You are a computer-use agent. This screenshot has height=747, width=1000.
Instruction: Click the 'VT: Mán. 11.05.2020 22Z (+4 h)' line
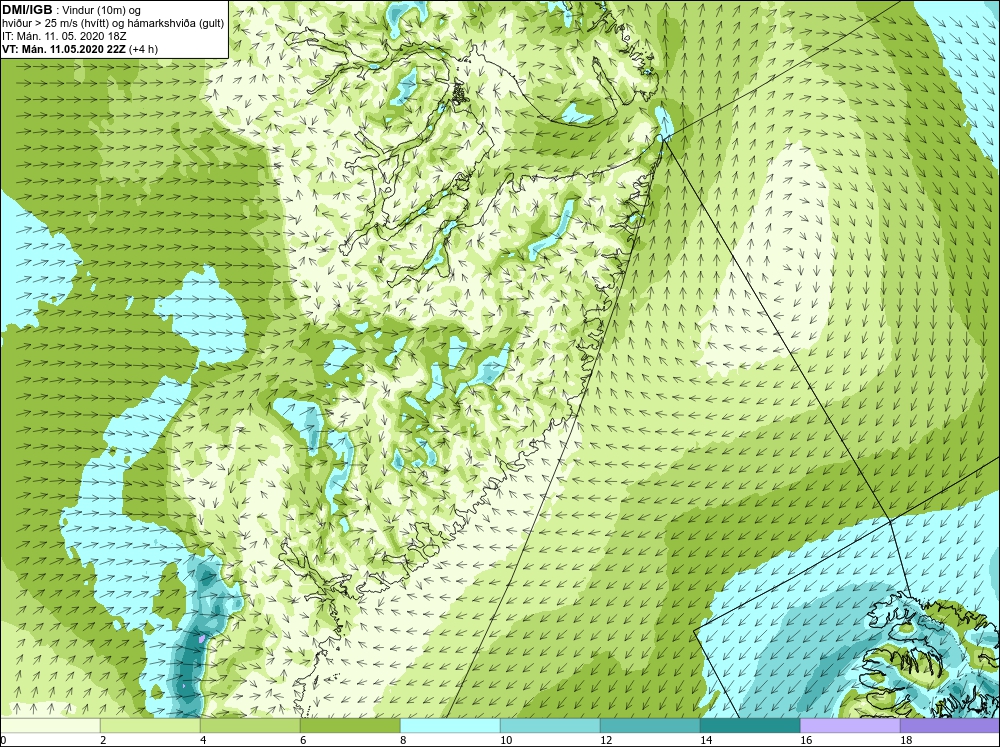[80, 49]
